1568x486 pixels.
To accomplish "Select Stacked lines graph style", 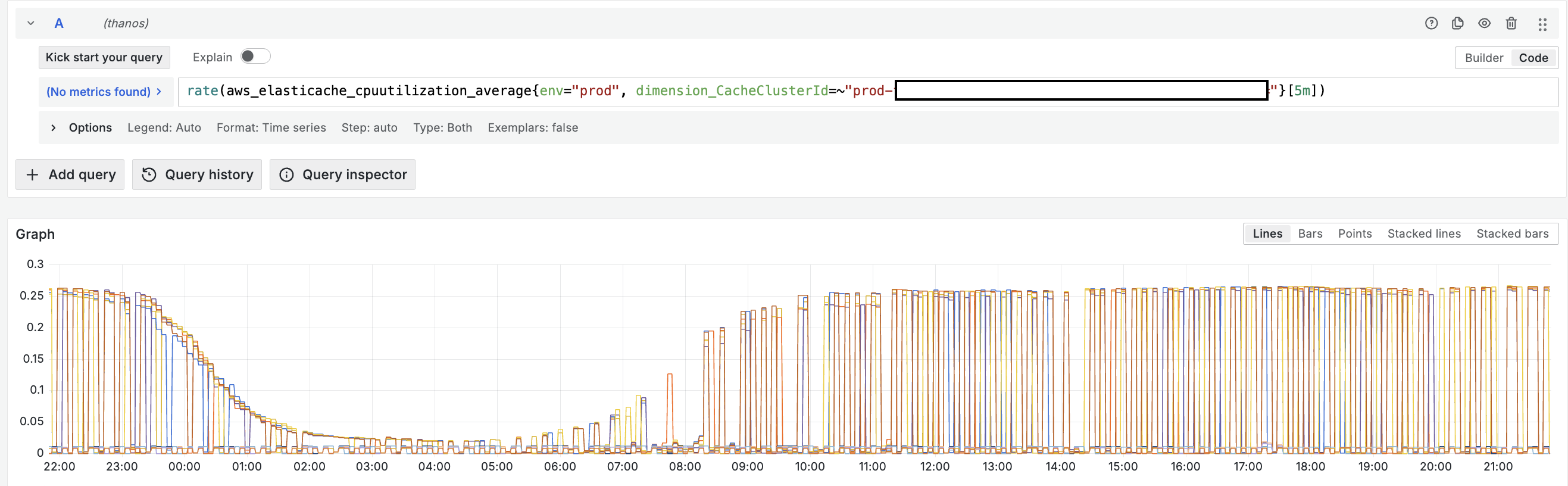I will click(1423, 234).
